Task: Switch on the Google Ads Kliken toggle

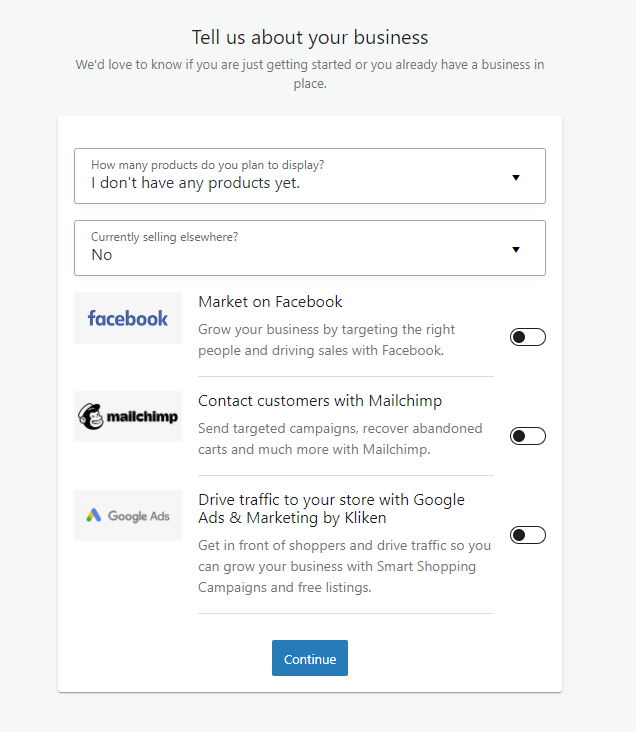Action: [527, 535]
